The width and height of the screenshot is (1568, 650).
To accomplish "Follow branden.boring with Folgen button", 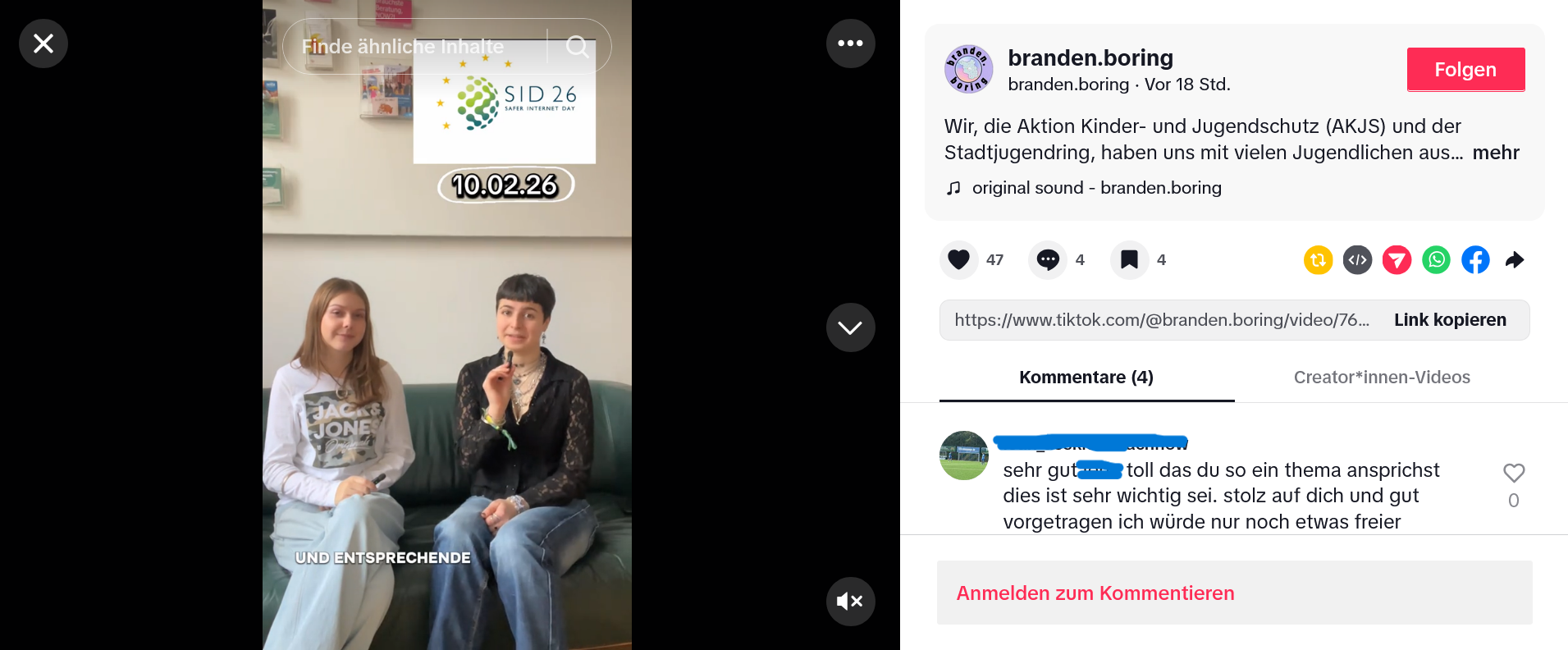I will pos(1465,70).
